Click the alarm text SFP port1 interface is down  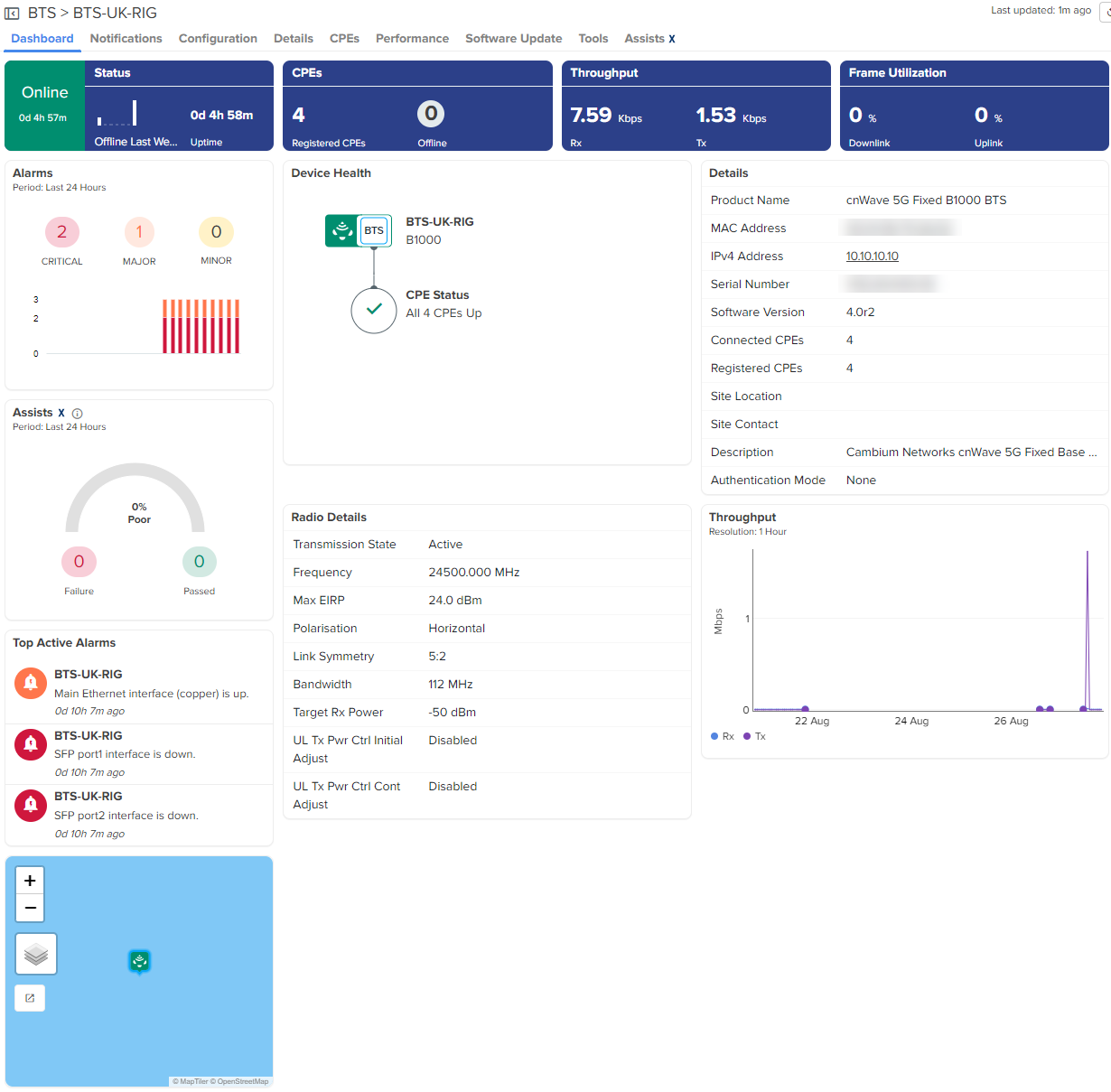pos(125,754)
